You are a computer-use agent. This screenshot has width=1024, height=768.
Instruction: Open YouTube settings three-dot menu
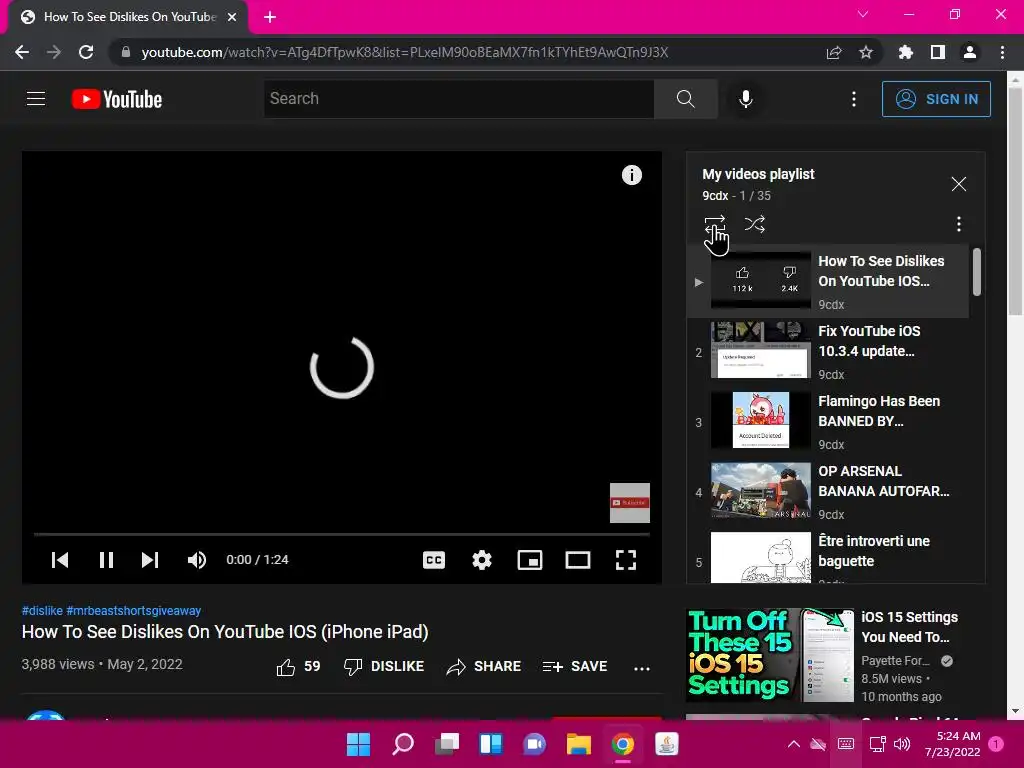coord(854,99)
